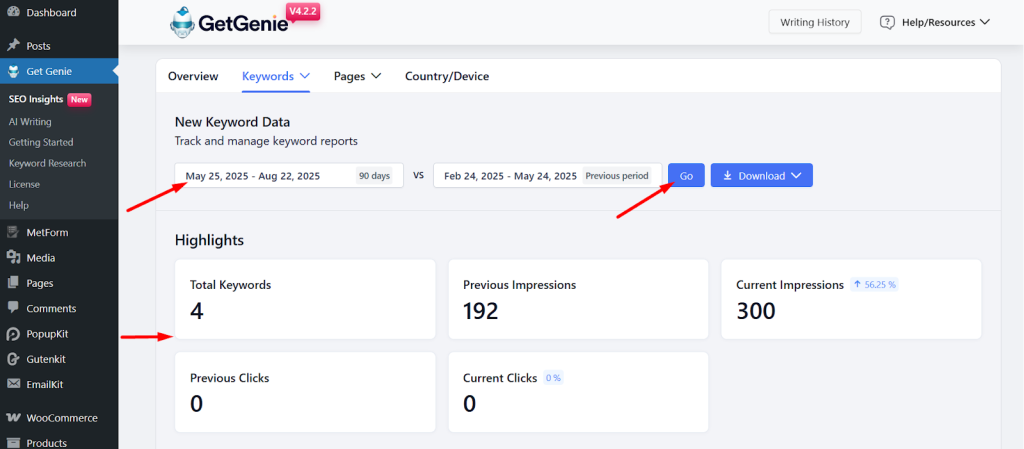Click the Gutenkit icon
The width and height of the screenshot is (1024, 449).
tap(13, 359)
